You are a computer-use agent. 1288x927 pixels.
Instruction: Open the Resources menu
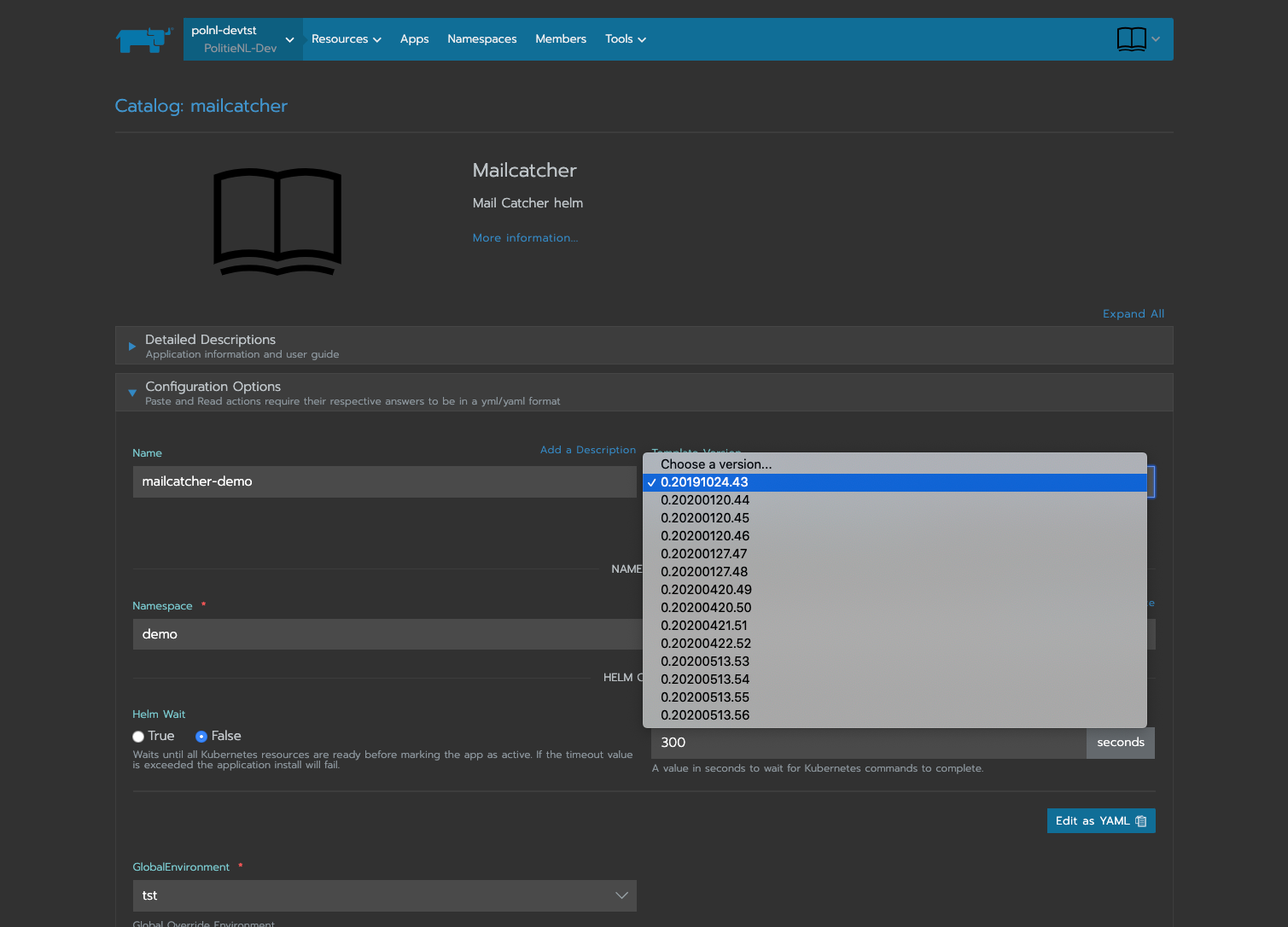(x=346, y=39)
